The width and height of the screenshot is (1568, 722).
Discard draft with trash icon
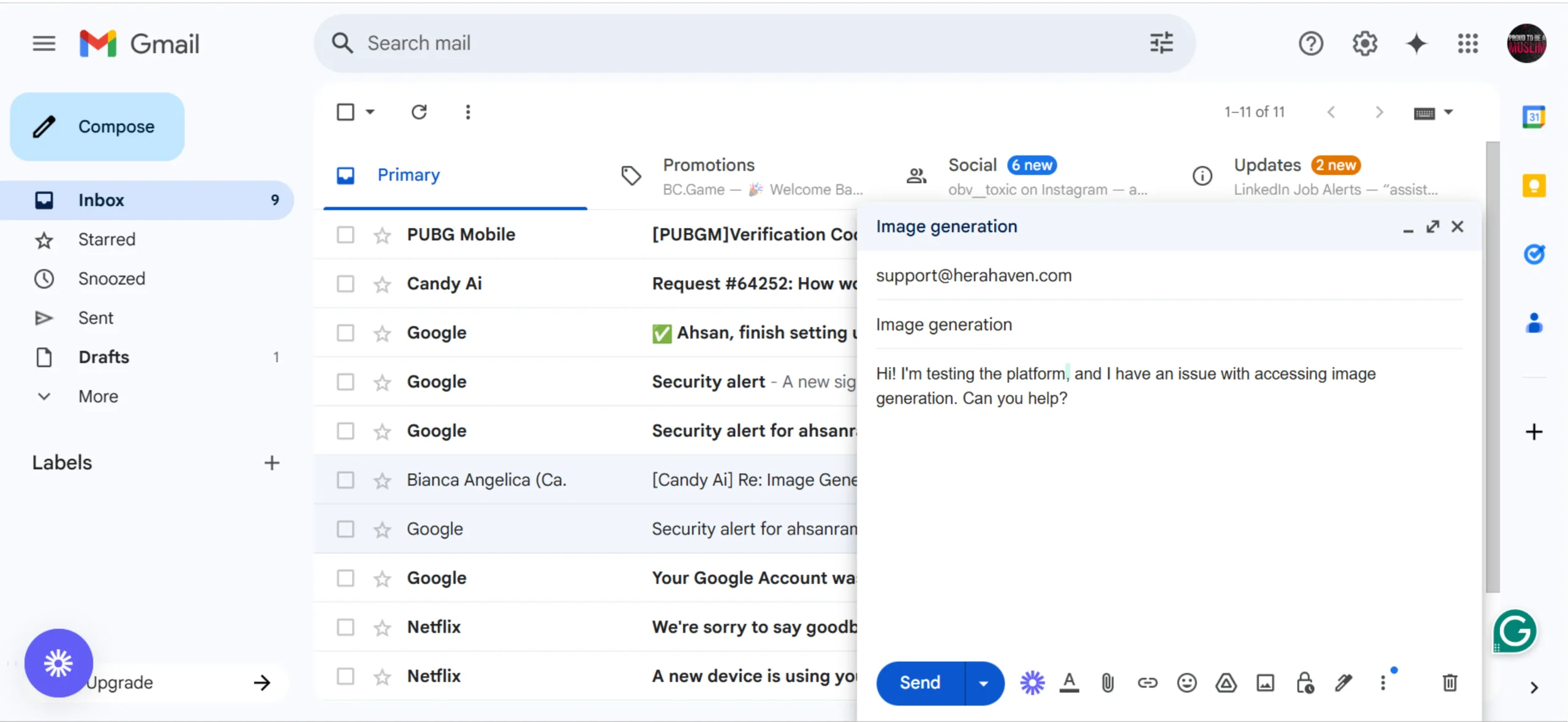(1449, 683)
